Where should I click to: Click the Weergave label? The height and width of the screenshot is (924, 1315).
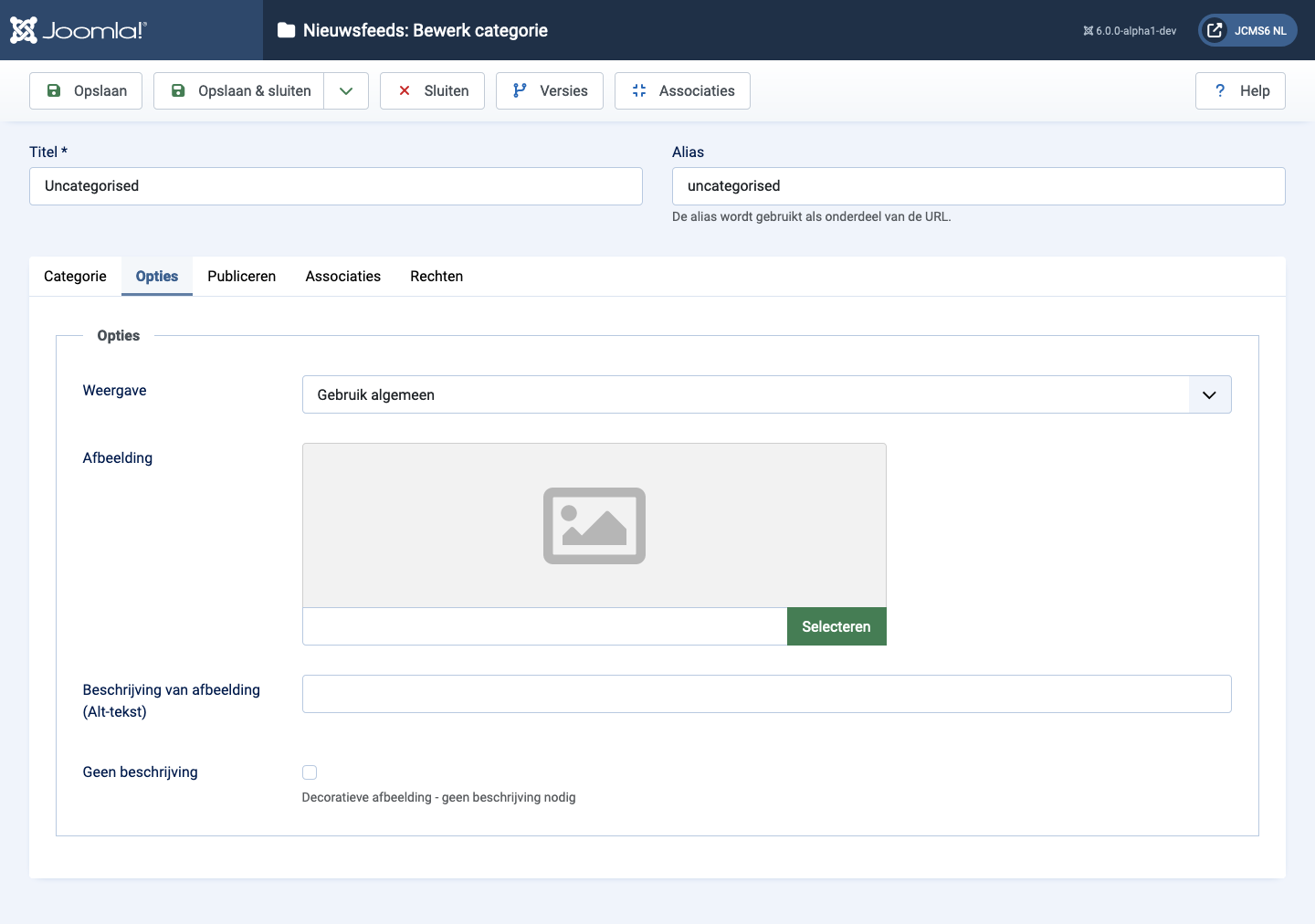coord(114,390)
